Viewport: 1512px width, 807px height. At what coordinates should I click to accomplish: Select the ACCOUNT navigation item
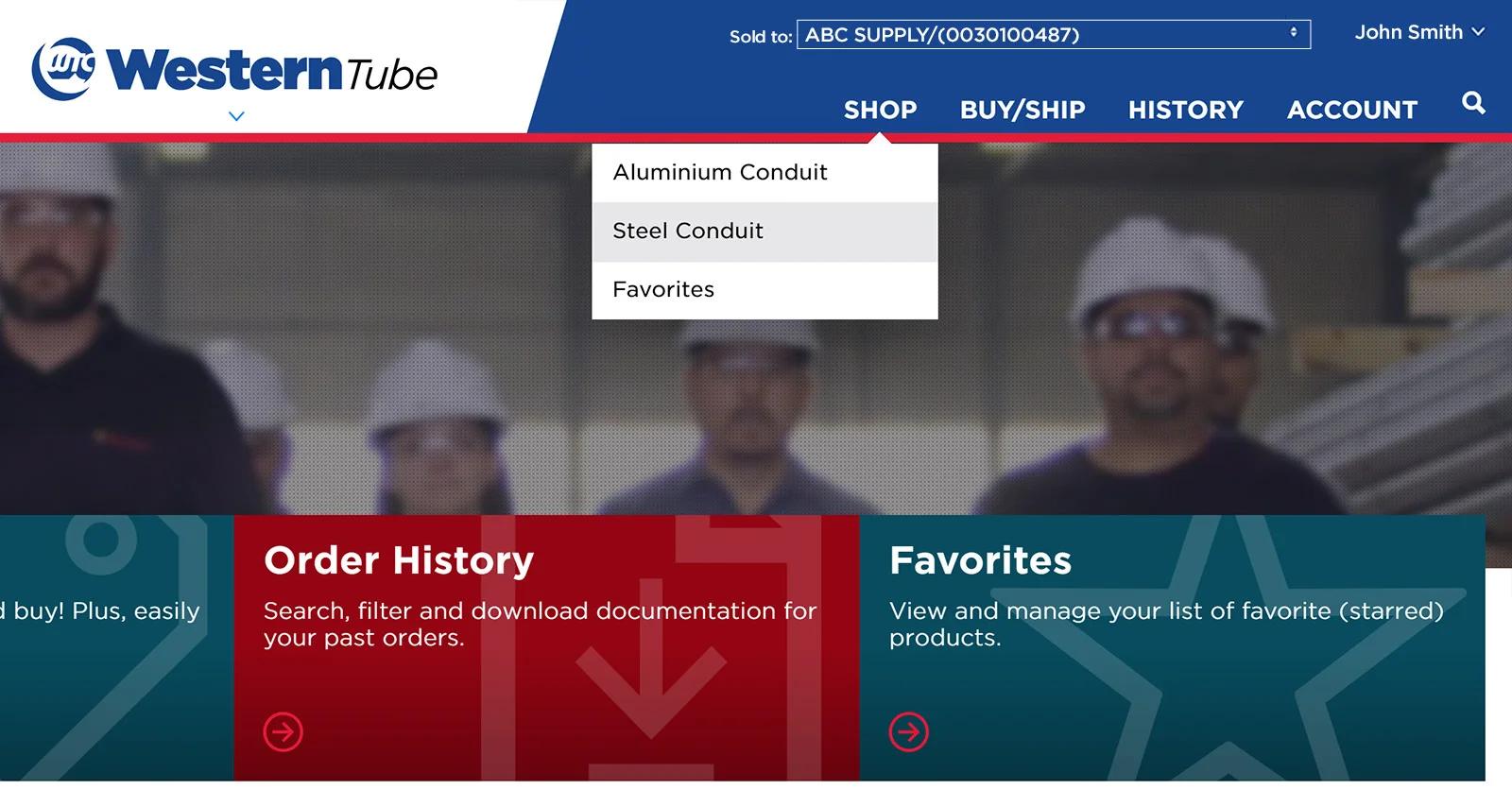point(1351,110)
